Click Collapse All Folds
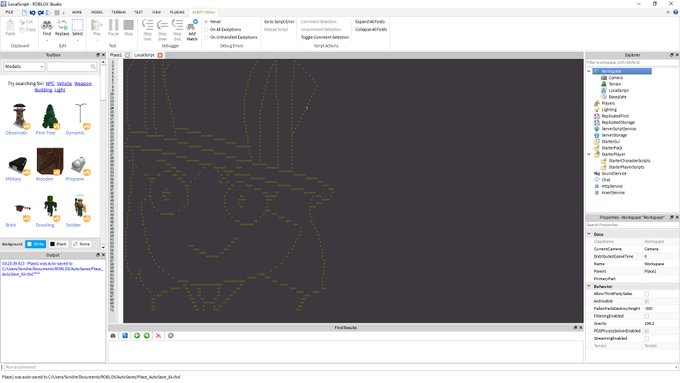 pos(371,29)
